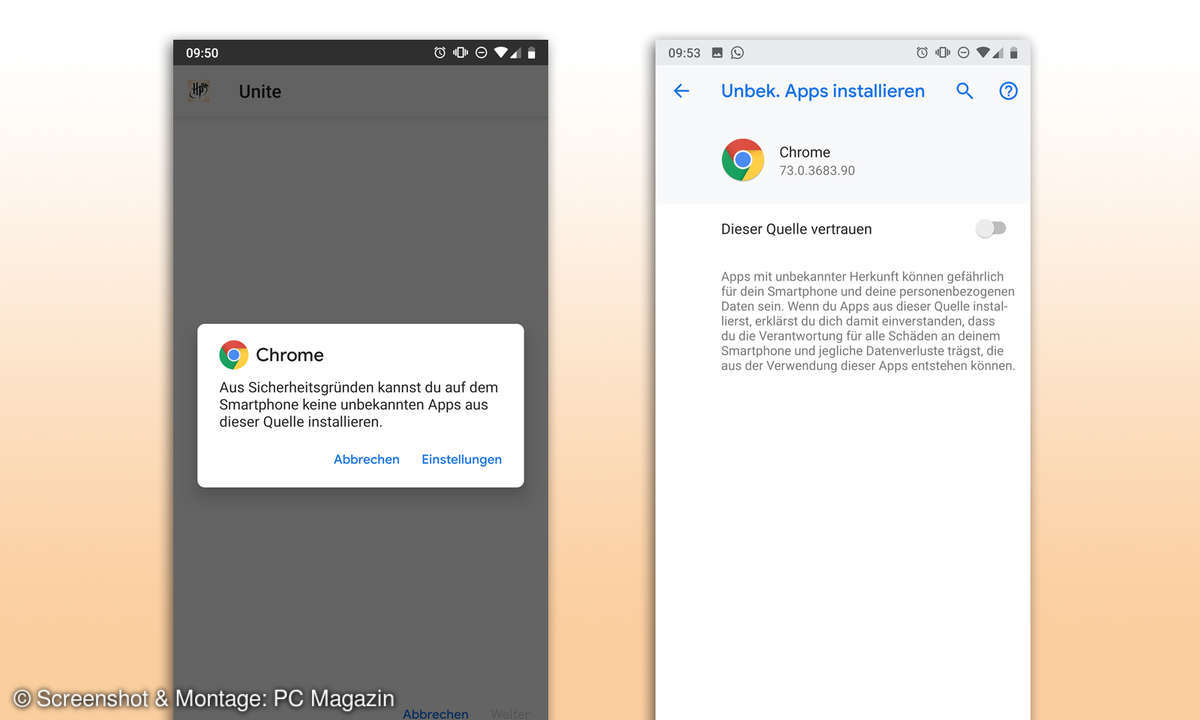Tap the image notification icon in right status bar
This screenshot has height=720, width=1200.
coord(719,53)
